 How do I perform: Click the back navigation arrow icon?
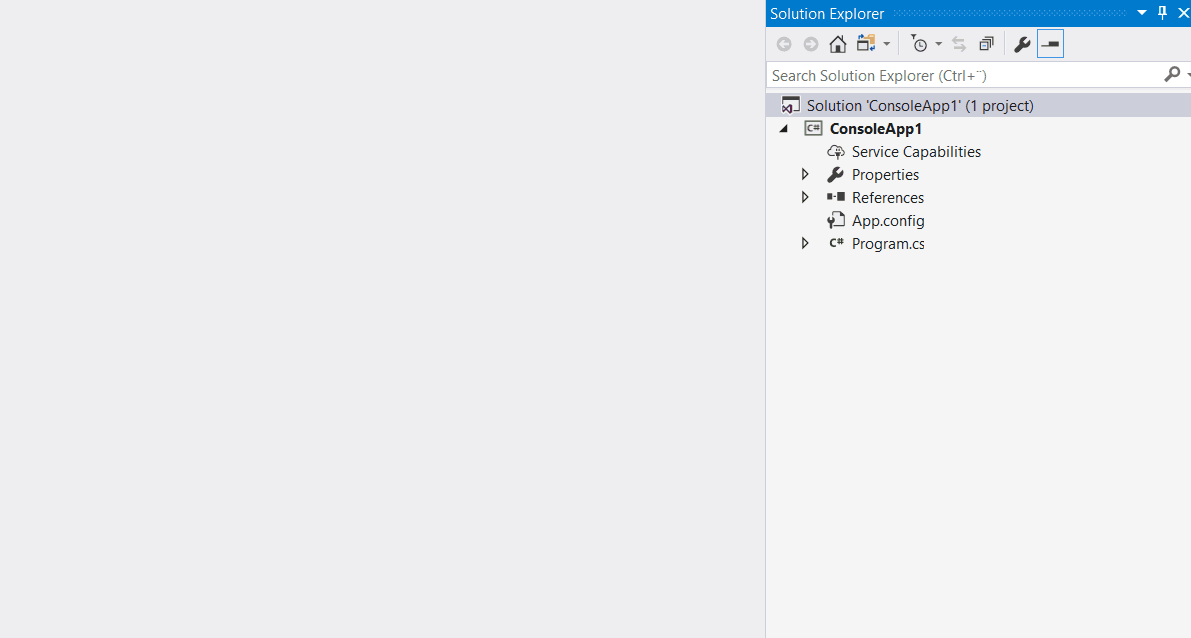click(784, 43)
